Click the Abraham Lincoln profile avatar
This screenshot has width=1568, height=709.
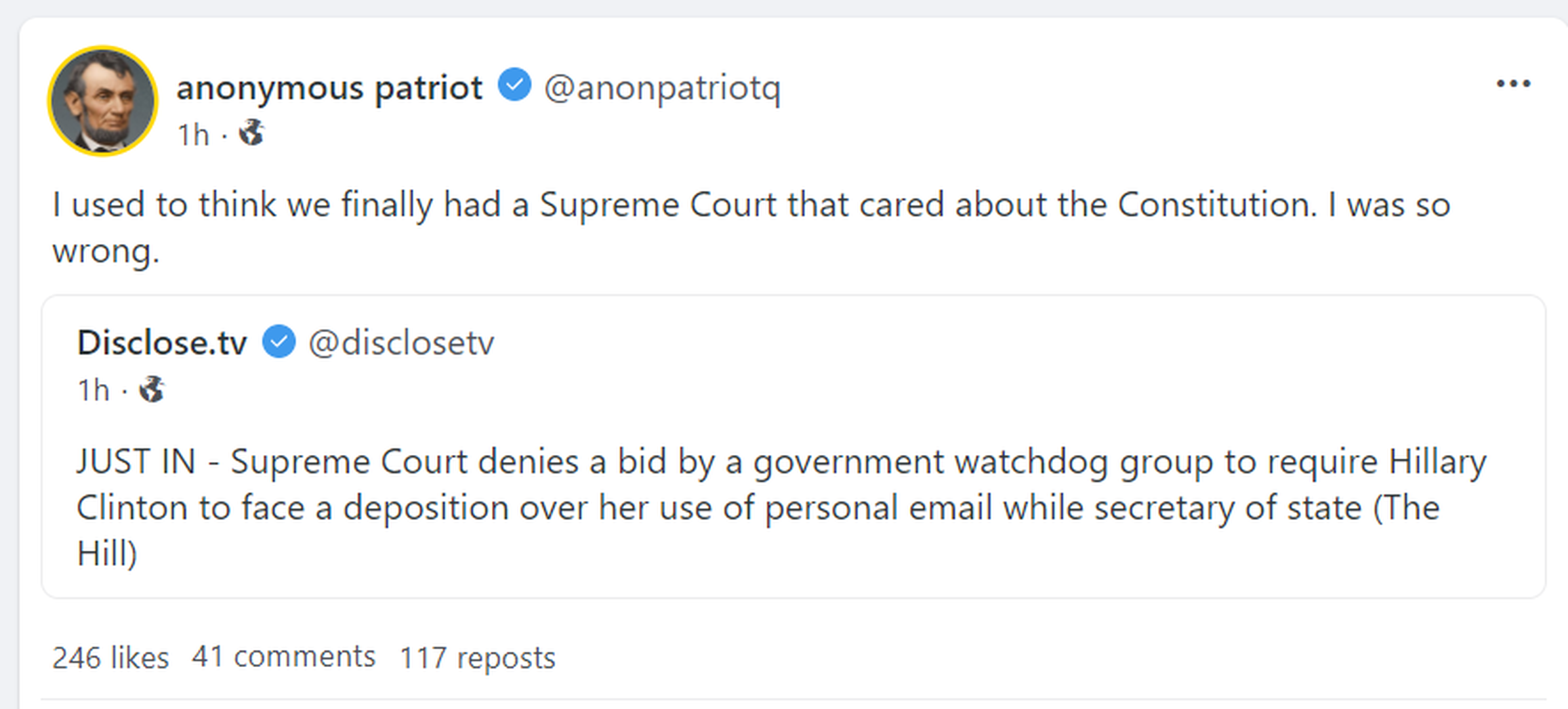pos(103,101)
